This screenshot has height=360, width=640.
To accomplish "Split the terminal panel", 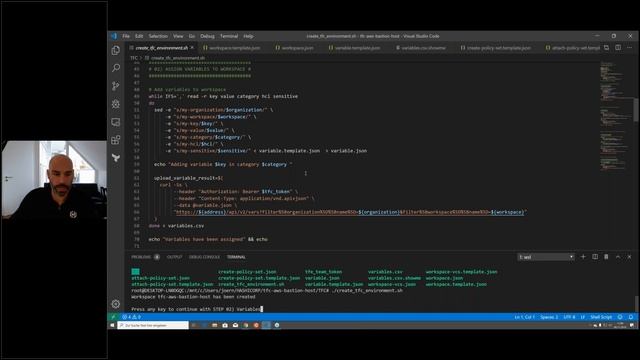I will (x=595, y=257).
